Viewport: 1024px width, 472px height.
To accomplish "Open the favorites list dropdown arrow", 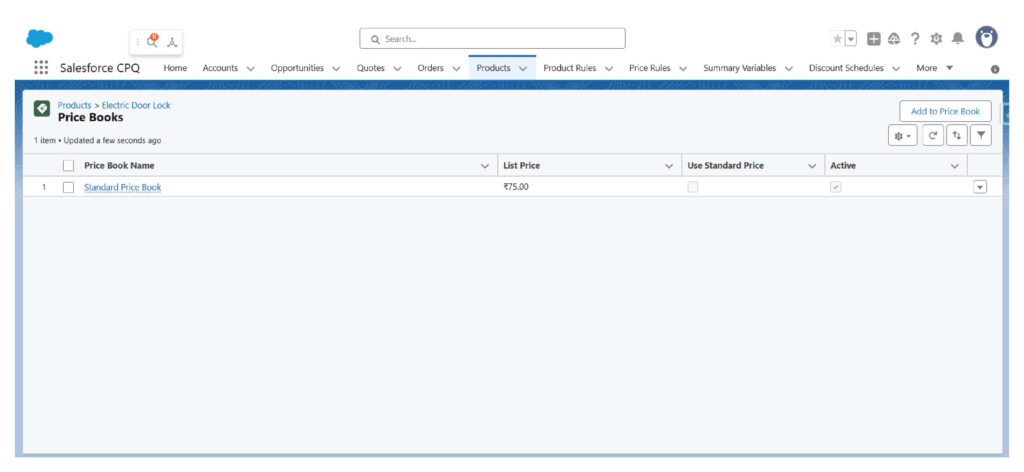I will (x=851, y=39).
